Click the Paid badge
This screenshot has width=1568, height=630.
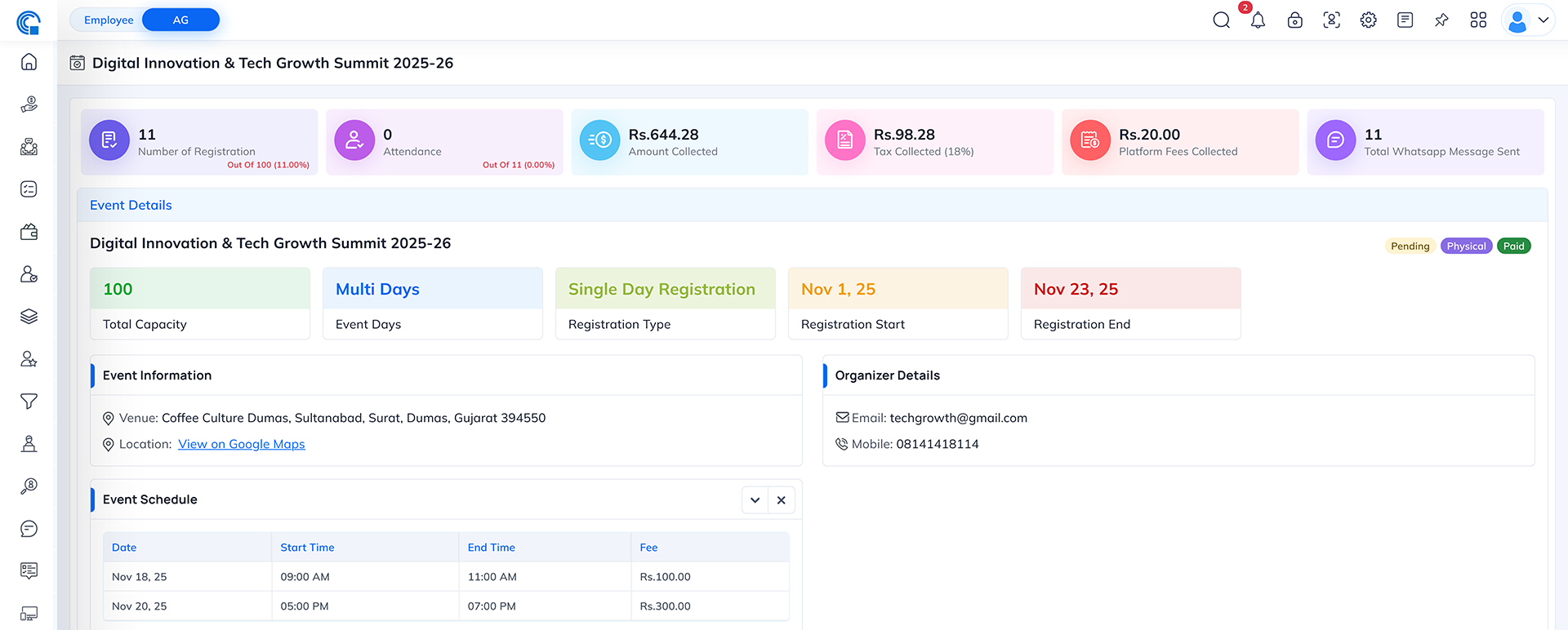point(1513,246)
